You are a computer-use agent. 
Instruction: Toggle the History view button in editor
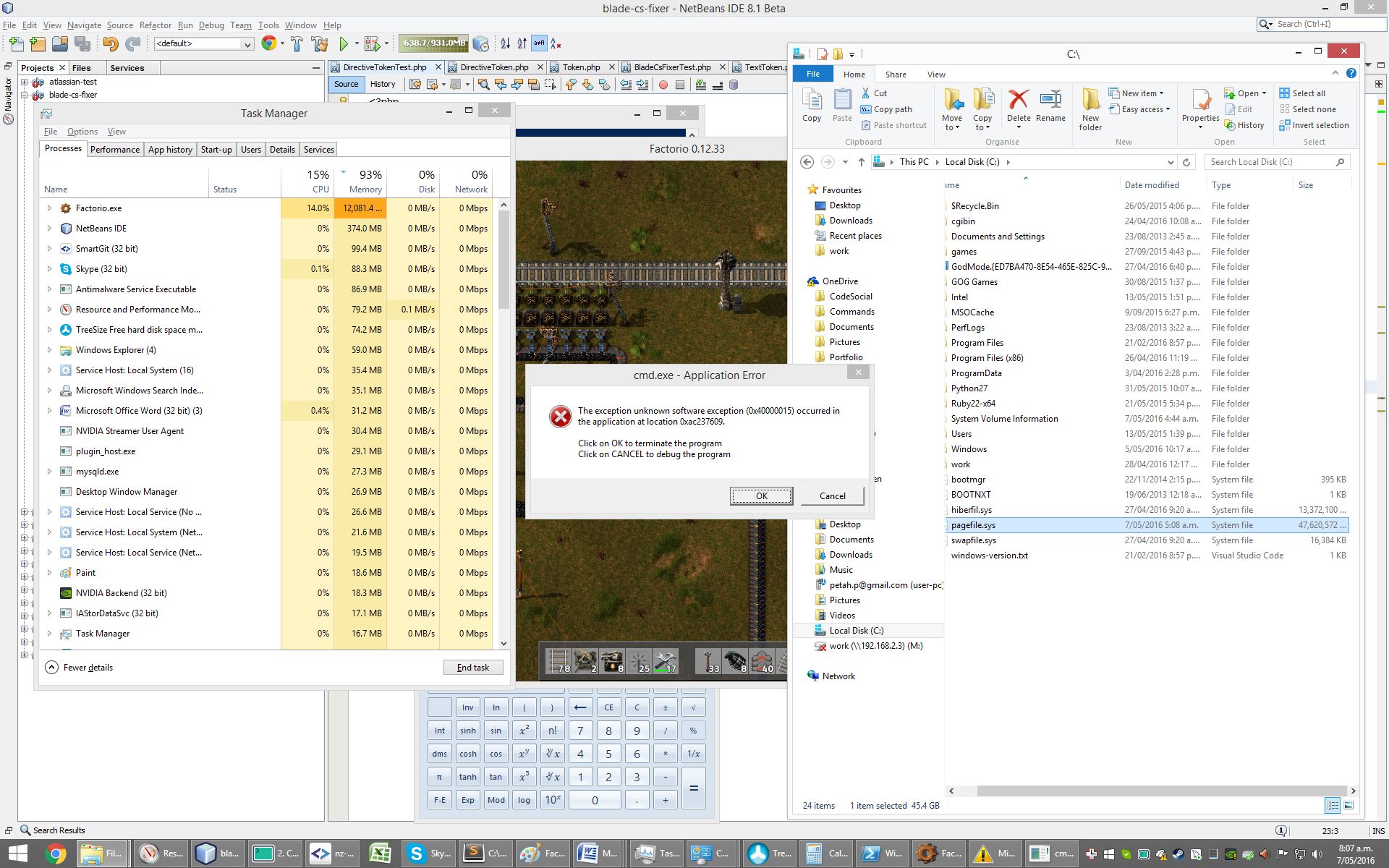pyautogui.click(x=383, y=85)
